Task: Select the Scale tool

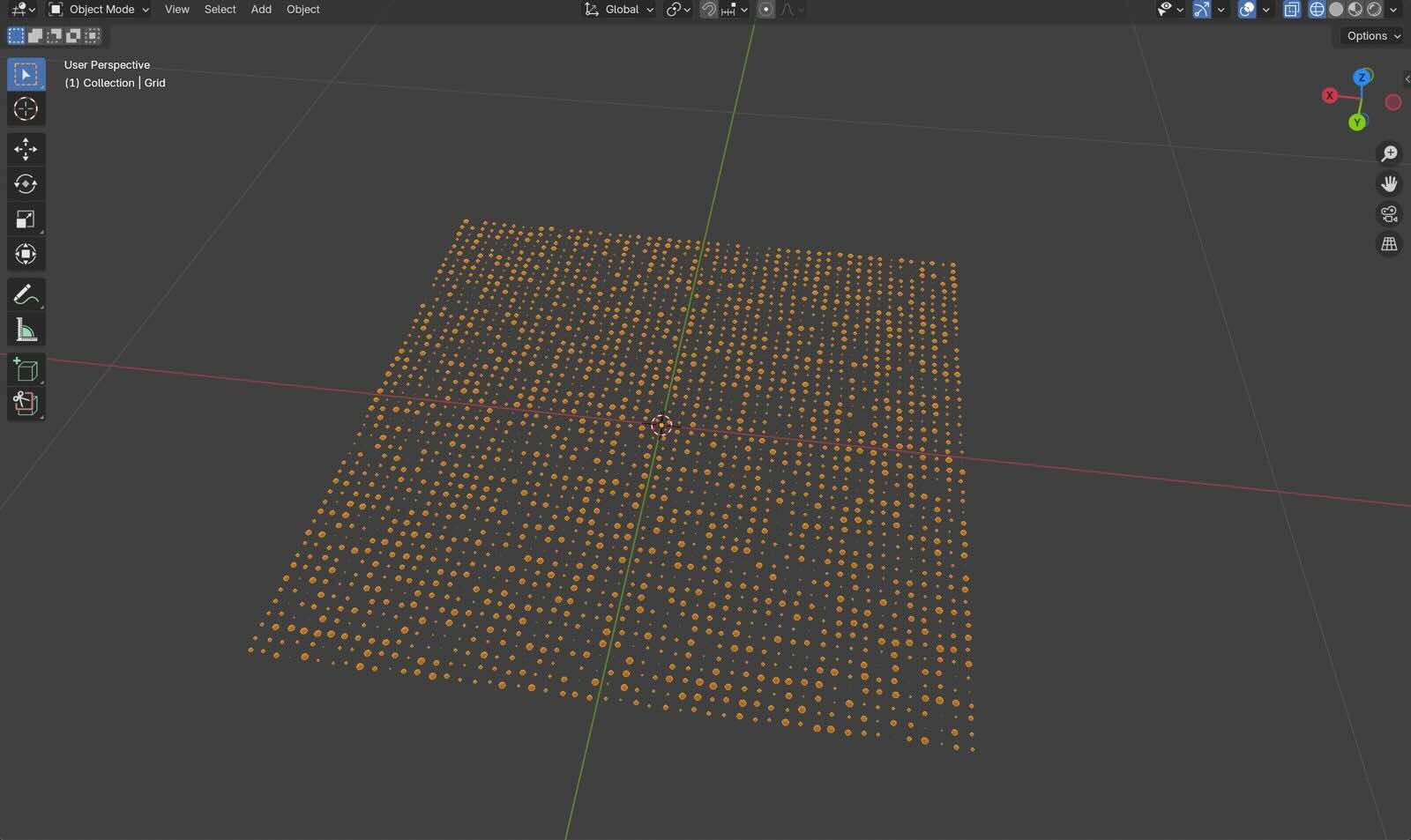Action: 26,219
